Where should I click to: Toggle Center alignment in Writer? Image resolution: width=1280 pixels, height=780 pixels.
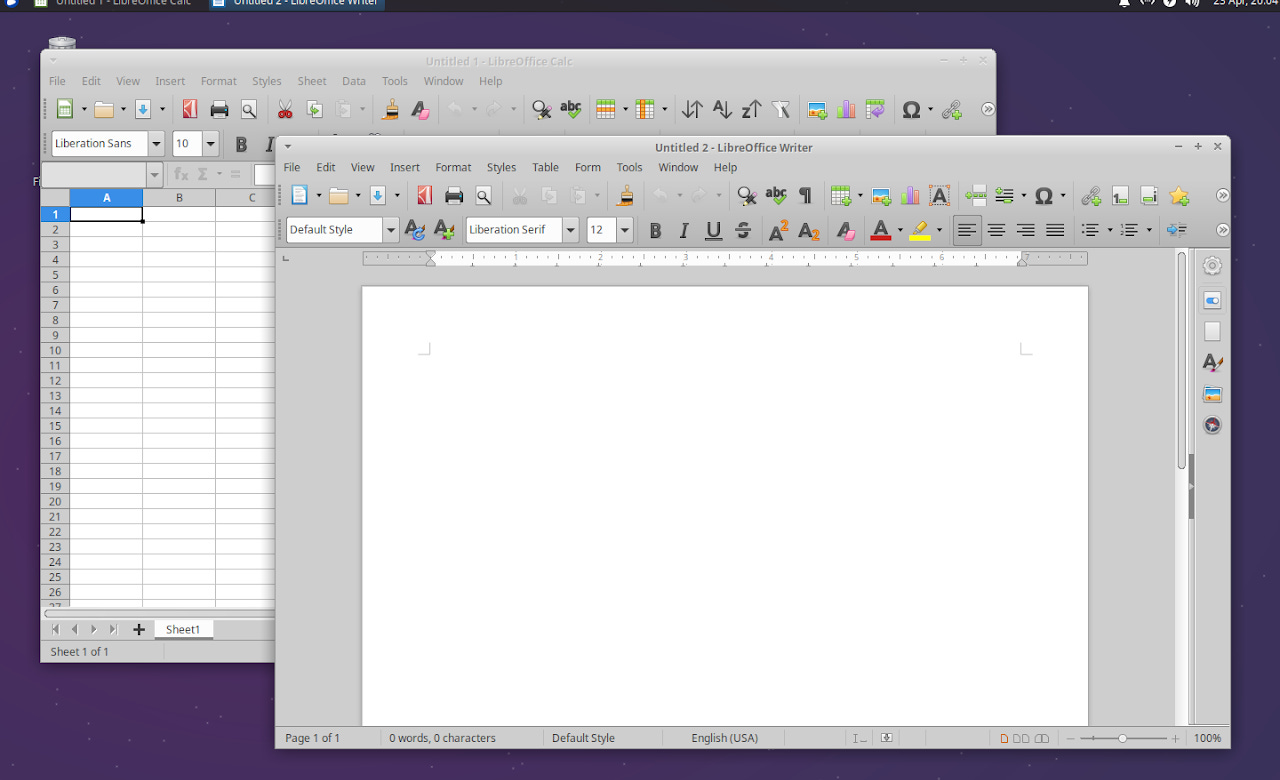pos(996,231)
